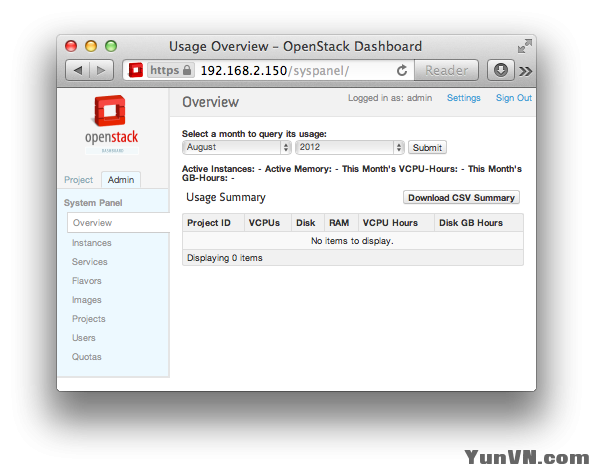The image size is (593, 470).
Task: Click the Project ID column header
Action: click(x=213, y=223)
